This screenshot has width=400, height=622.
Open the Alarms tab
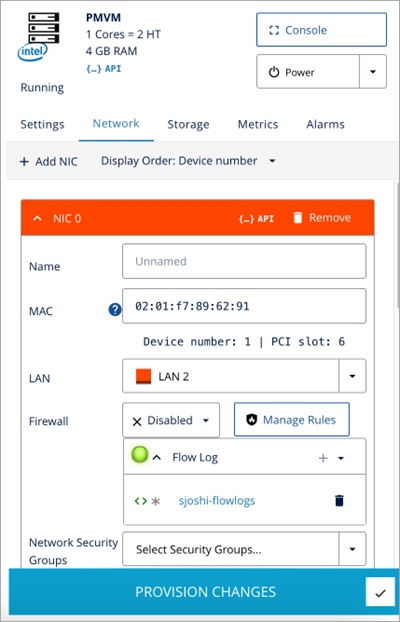[325, 124]
